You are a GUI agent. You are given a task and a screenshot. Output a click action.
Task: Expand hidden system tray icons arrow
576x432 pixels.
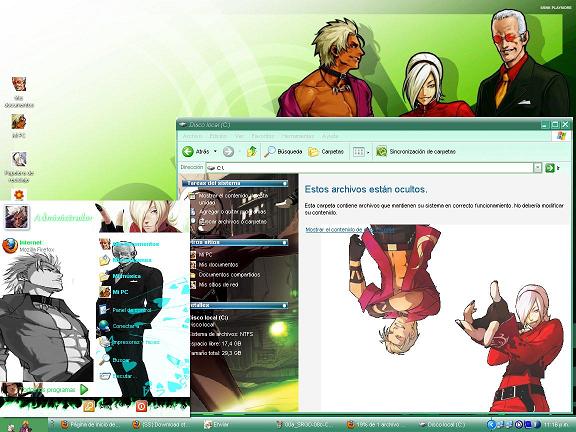coord(492,425)
